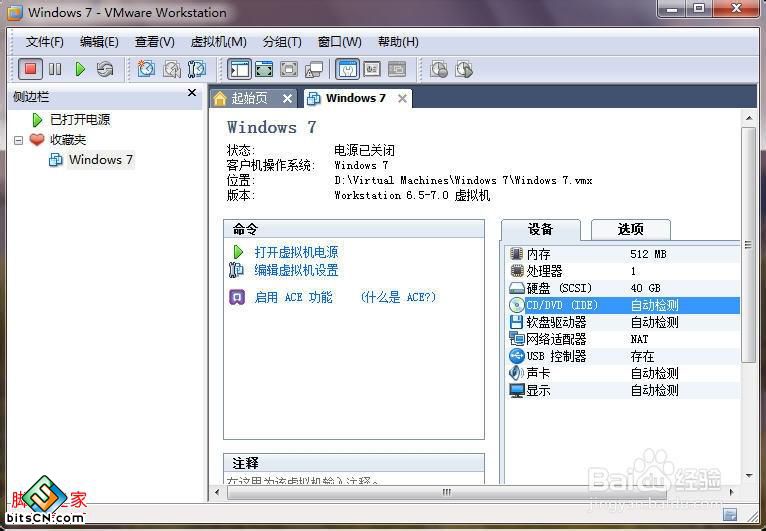Select the 显示 device row

click(623, 390)
